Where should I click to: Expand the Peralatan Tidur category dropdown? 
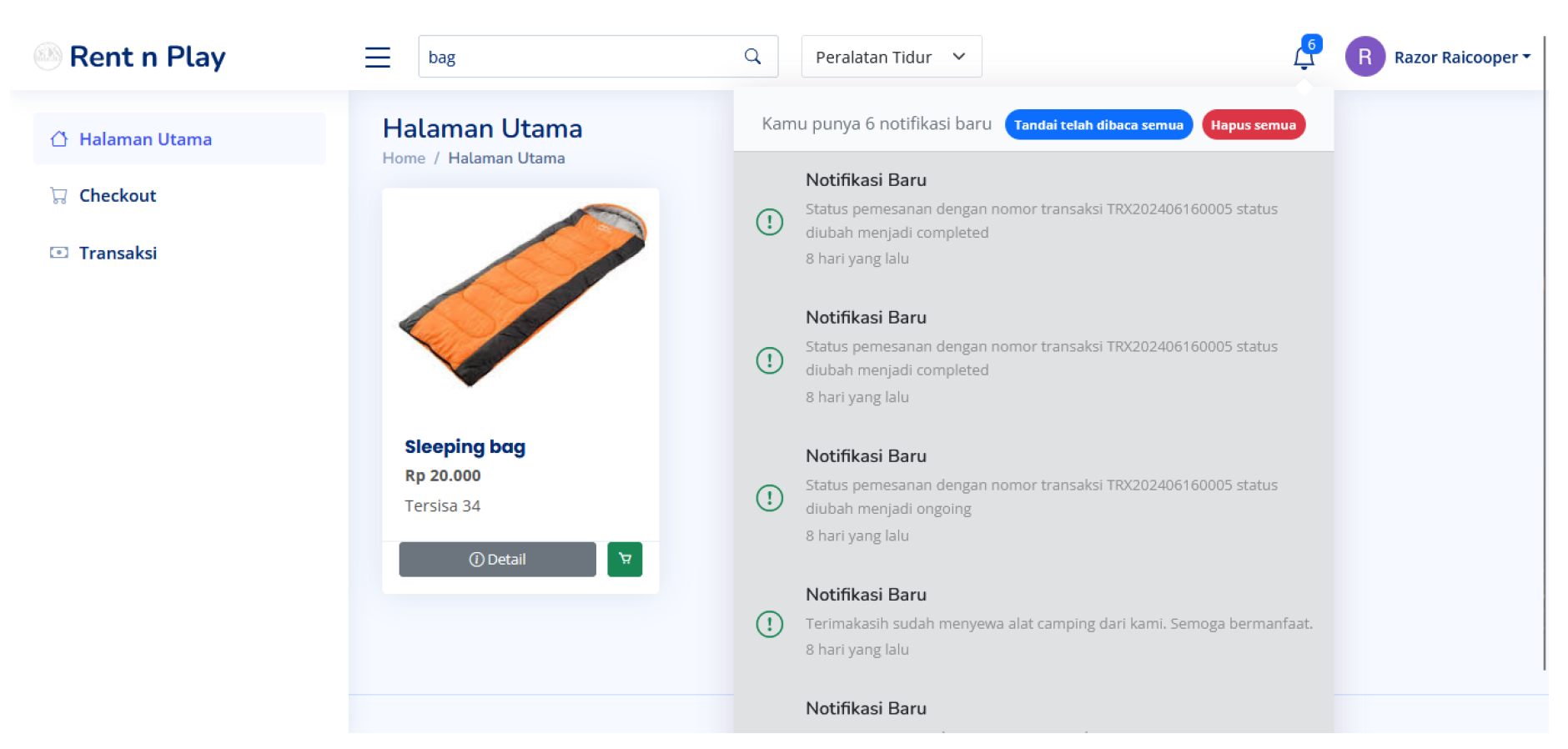click(891, 57)
